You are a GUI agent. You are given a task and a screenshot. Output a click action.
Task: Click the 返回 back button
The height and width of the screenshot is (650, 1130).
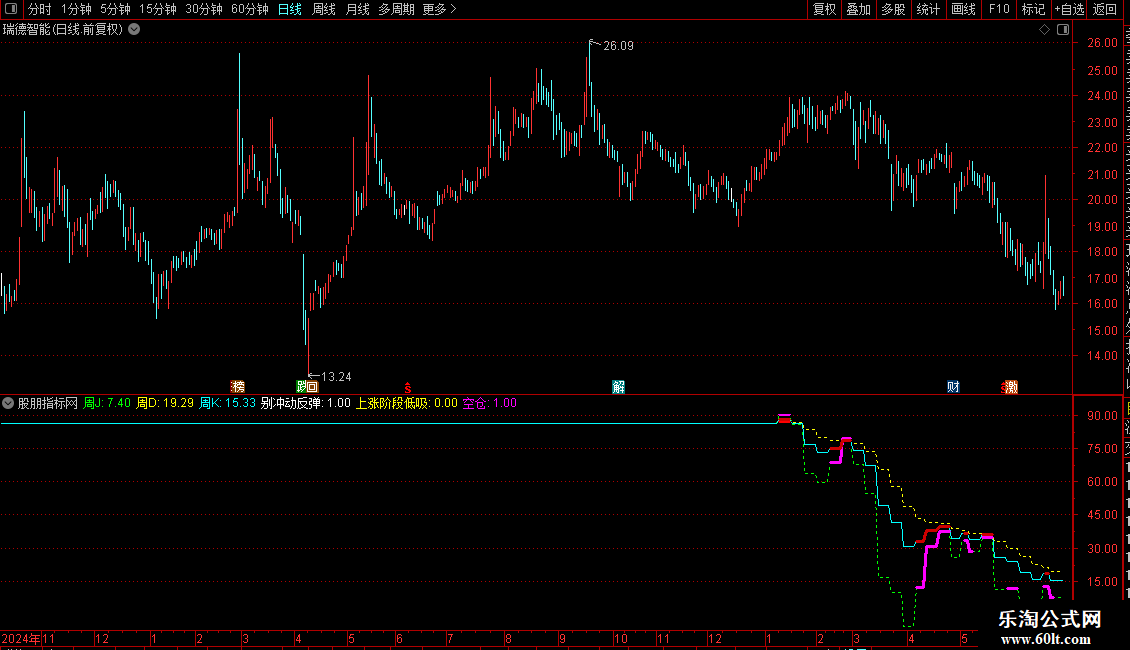[1105, 9]
